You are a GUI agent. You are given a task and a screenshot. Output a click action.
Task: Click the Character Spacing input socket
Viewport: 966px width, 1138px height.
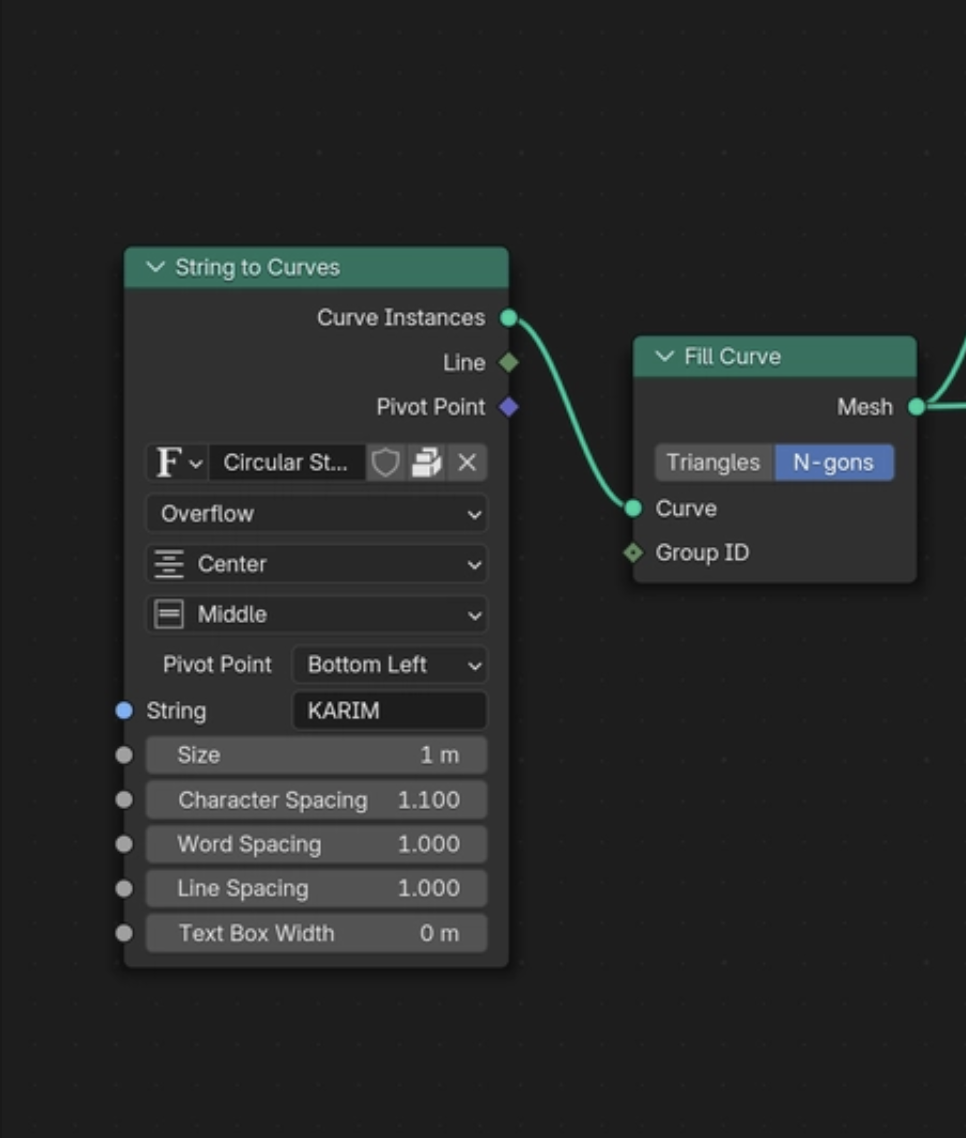click(x=124, y=800)
